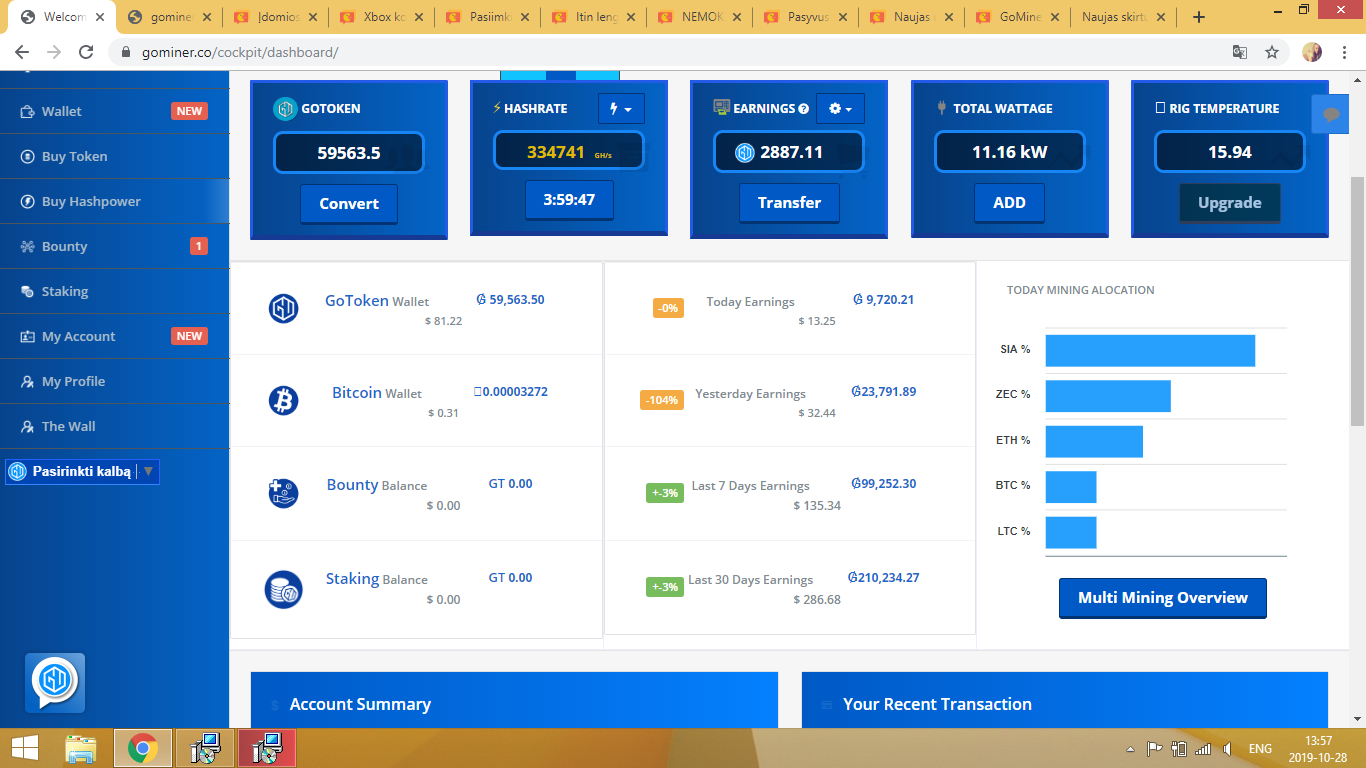Click the Earnings help question mark
1366x768 pixels.
pyautogui.click(x=803, y=109)
